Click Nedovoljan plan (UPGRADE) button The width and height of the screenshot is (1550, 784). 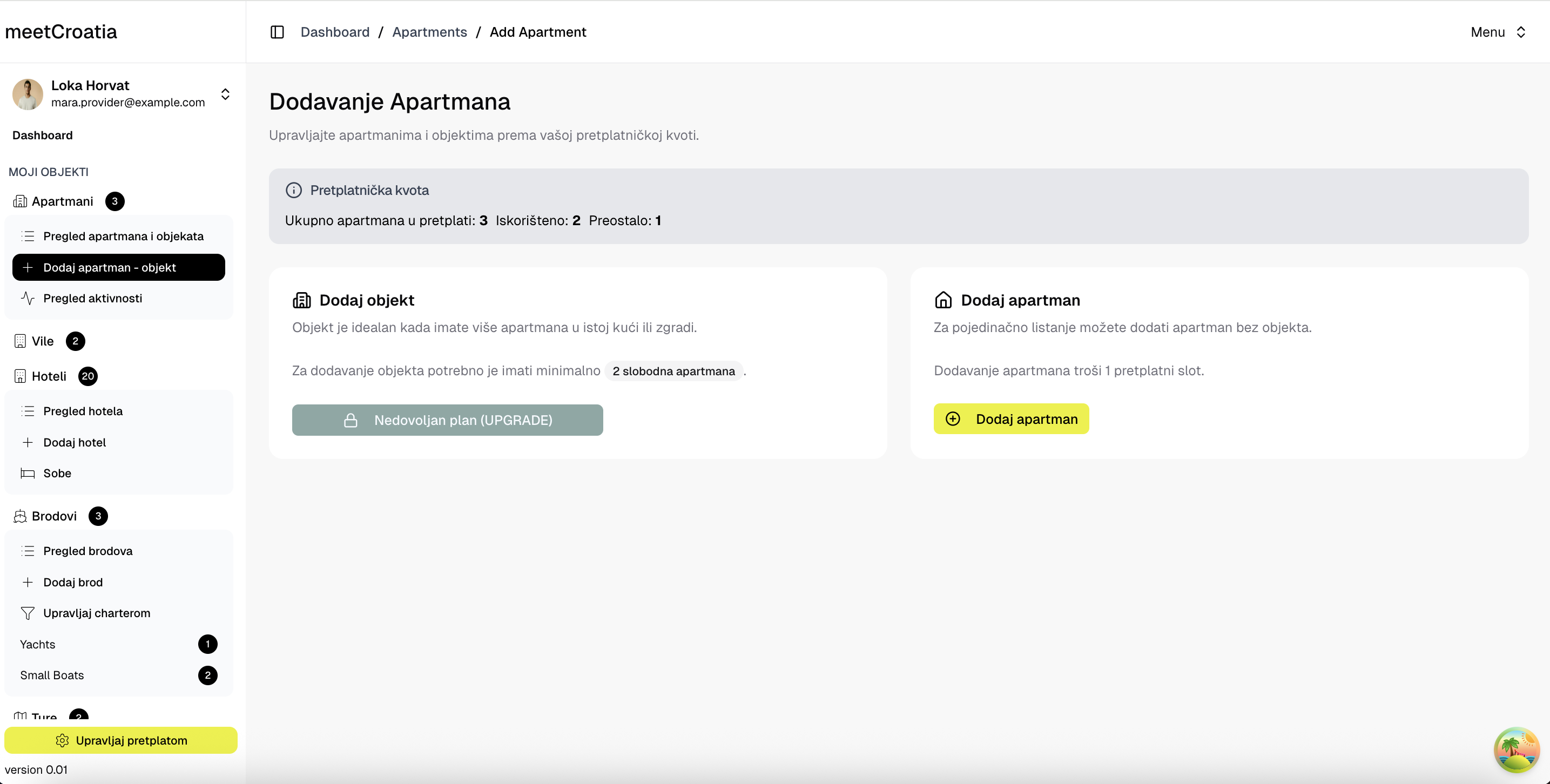(447, 420)
